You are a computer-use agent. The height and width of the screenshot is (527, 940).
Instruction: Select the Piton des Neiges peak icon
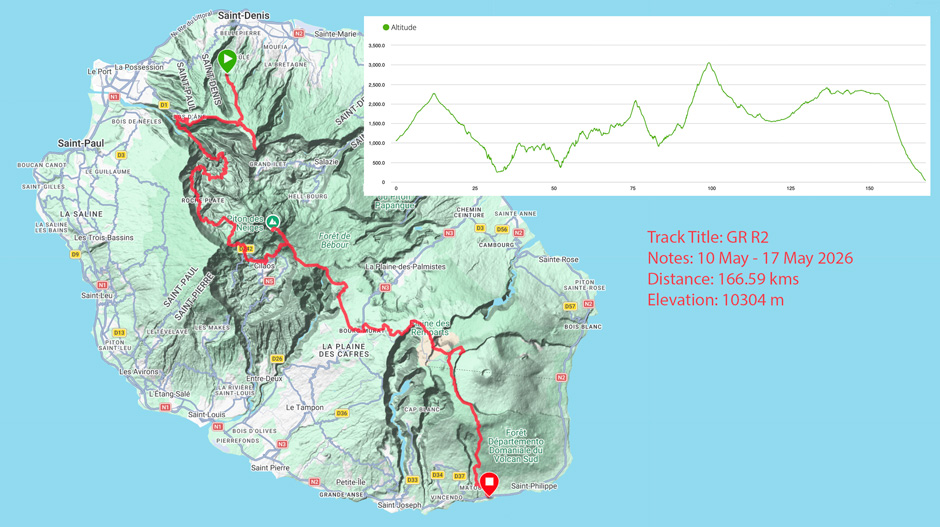273,221
